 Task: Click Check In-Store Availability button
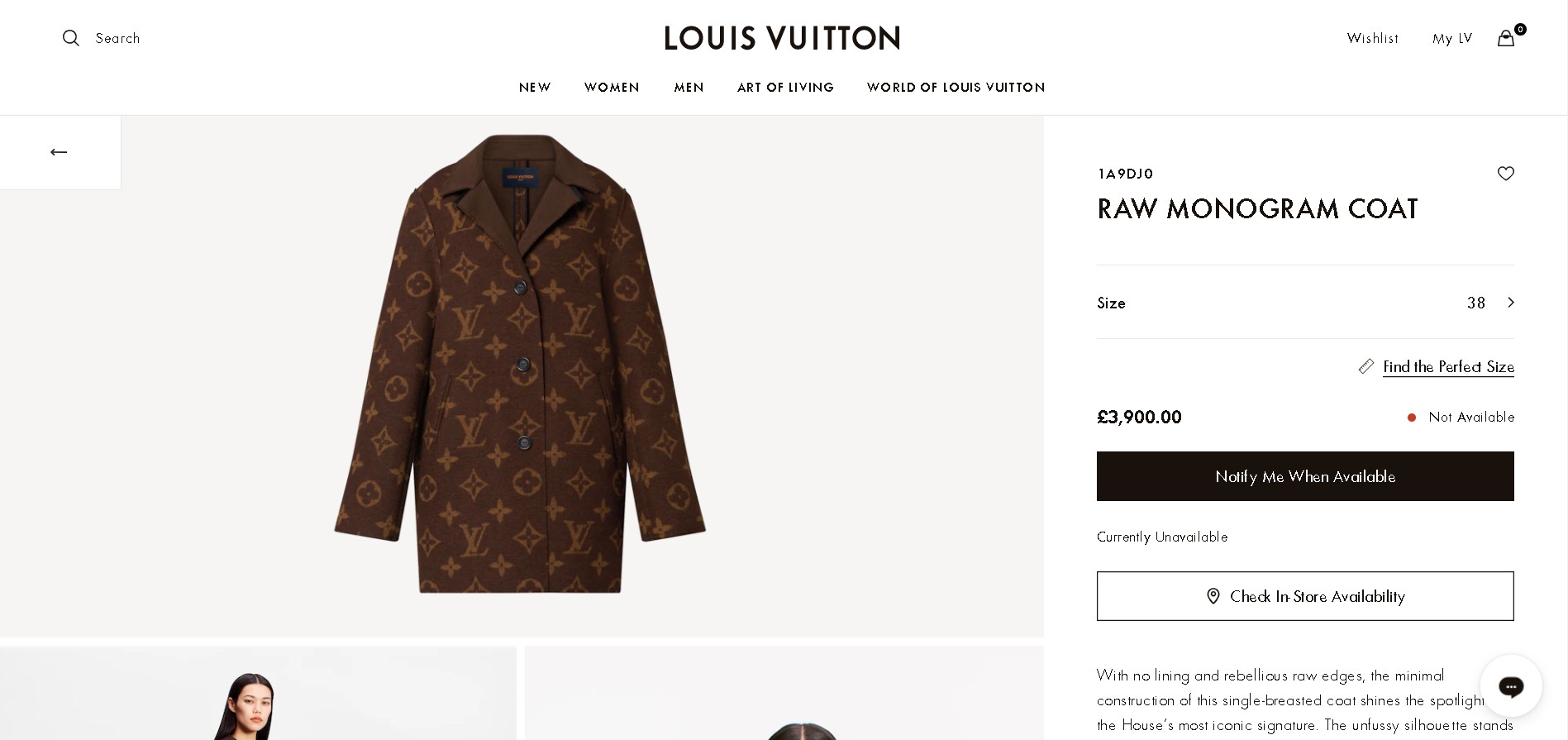[x=1304, y=596]
